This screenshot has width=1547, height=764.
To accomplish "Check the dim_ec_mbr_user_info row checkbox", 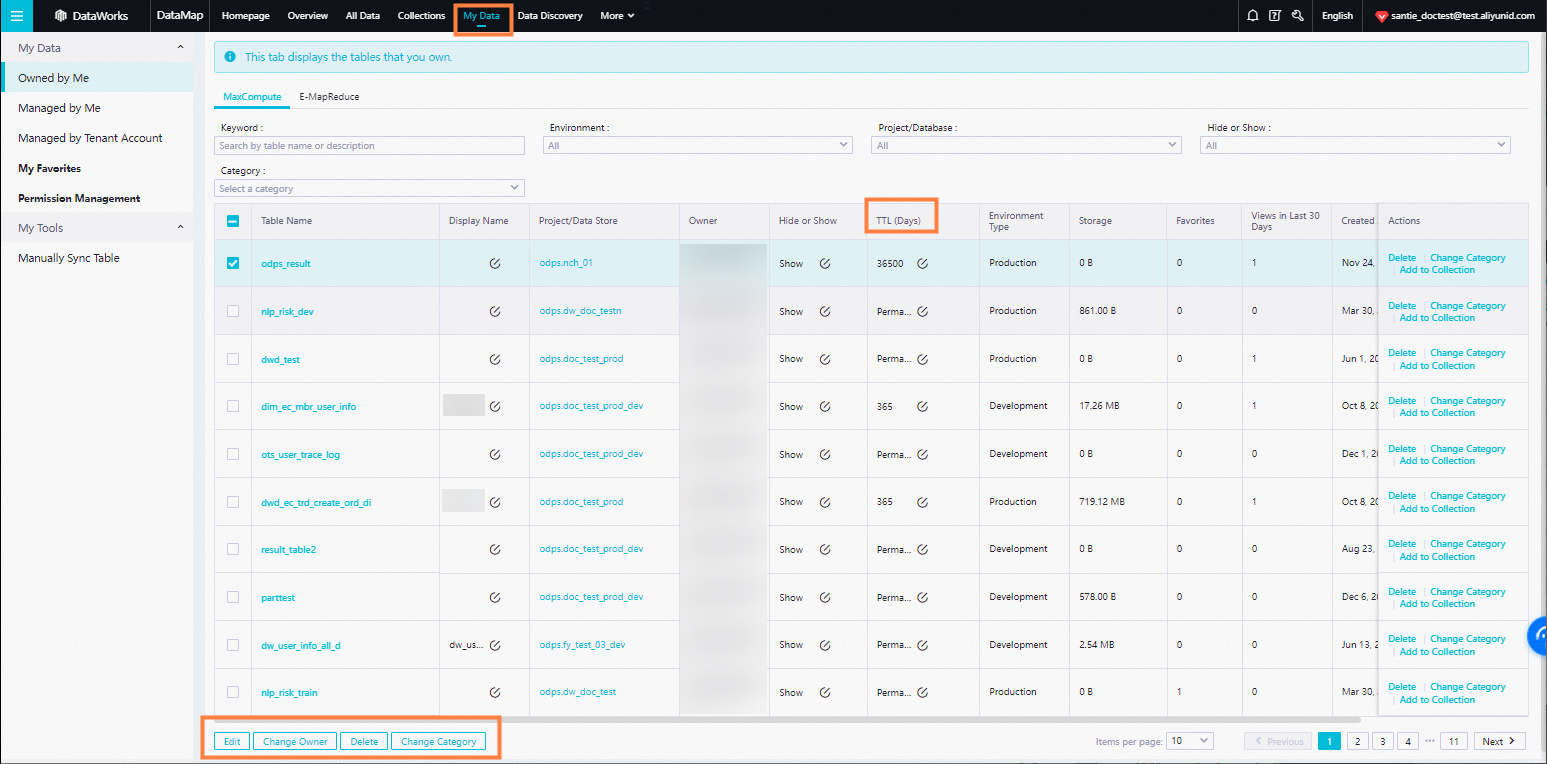I will click(x=233, y=407).
